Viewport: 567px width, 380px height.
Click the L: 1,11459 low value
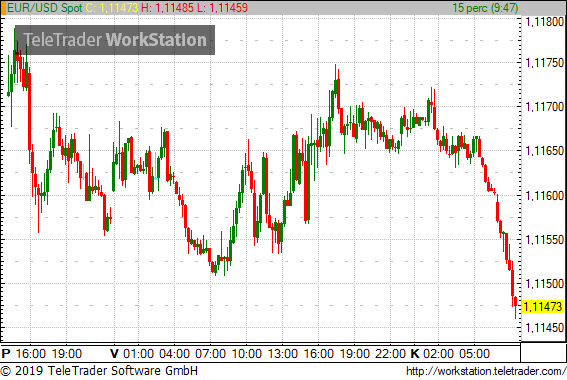(x=222, y=8)
